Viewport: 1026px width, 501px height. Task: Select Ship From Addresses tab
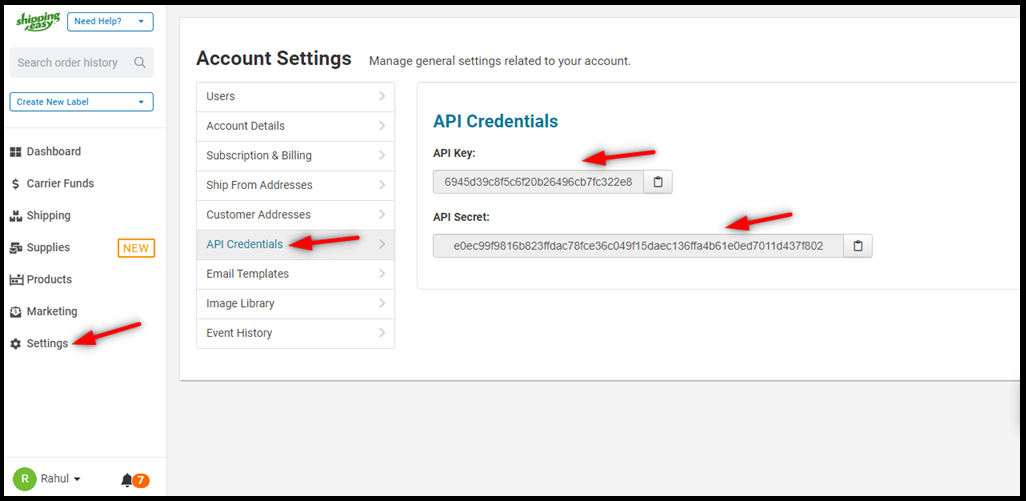click(296, 186)
